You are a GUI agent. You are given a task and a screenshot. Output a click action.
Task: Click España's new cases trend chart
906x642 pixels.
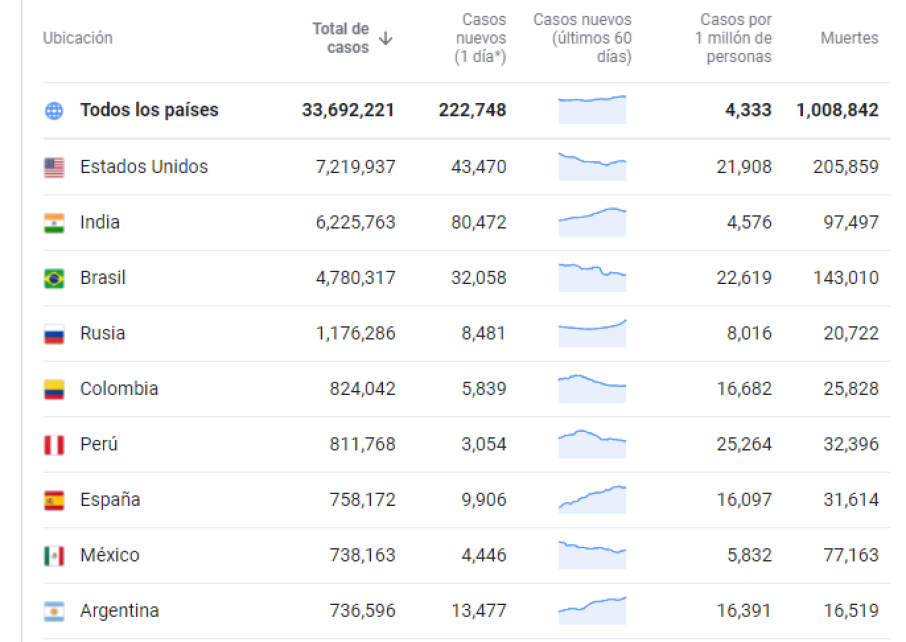tap(592, 498)
